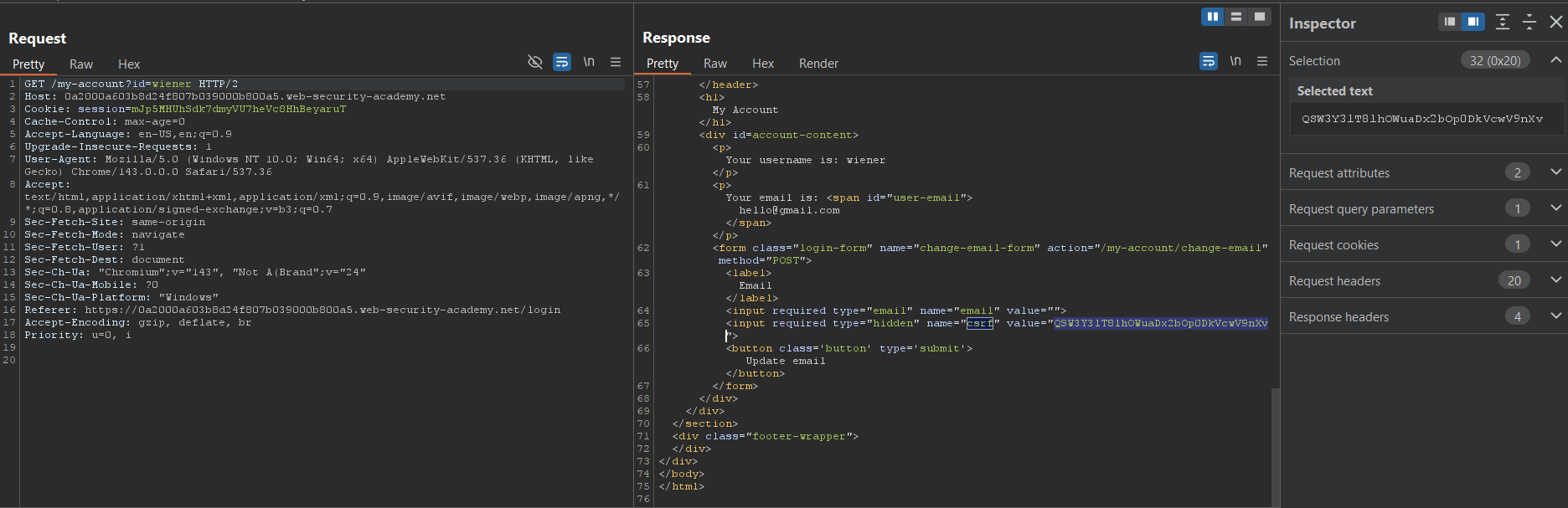This screenshot has height=508, width=1568.
Task: Click the User-Agent header line
Action: click(x=309, y=165)
